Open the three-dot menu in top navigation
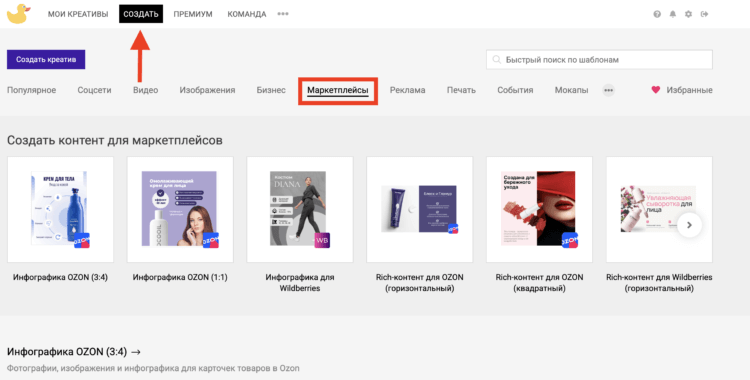The width and height of the screenshot is (750, 380). 283,14
